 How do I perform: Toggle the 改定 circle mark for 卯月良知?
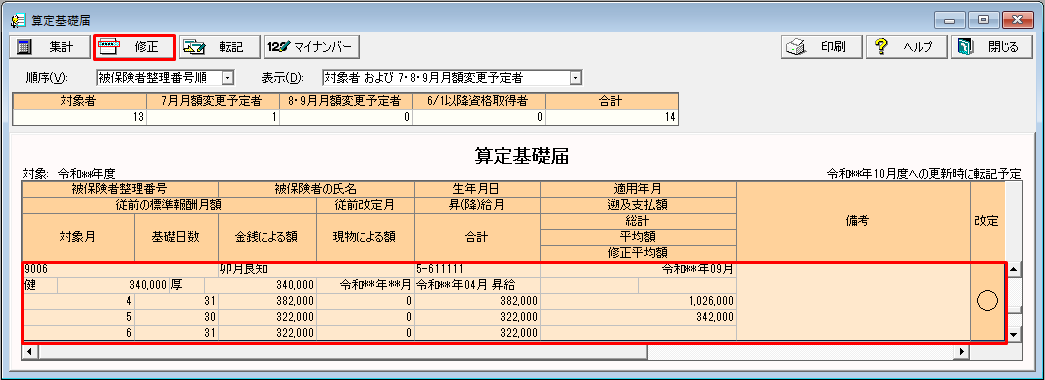click(x=986, y=301)
